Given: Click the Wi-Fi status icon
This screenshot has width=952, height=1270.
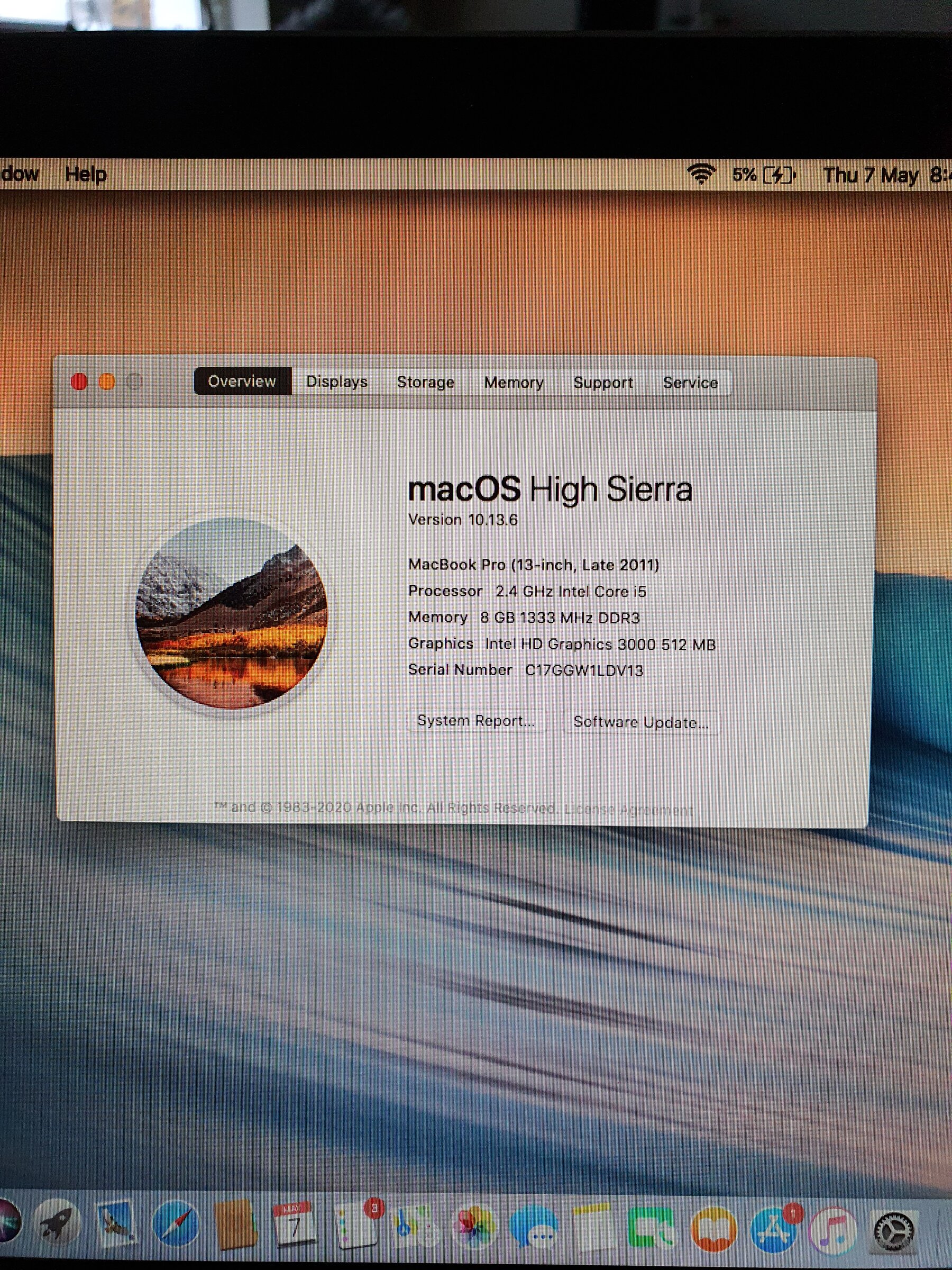Looking at the screenshot, I should (701, 174).
